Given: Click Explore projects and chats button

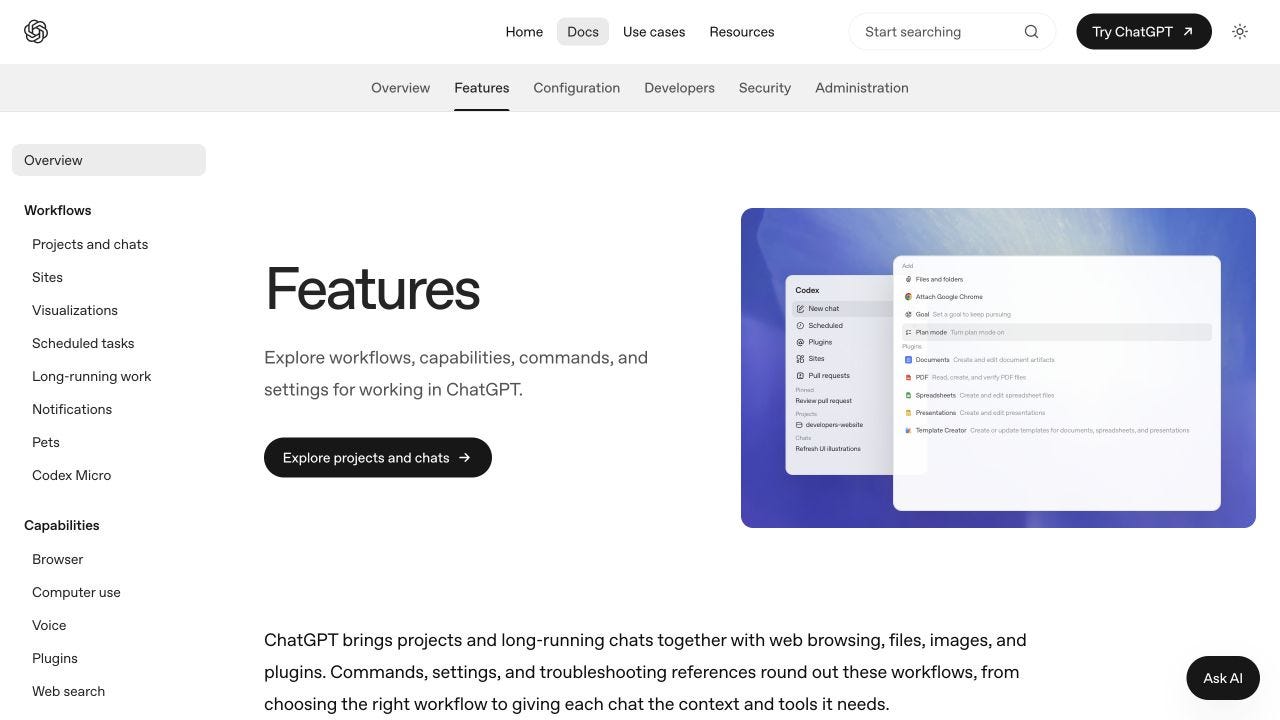Looking at the screenshot, I should click(378, 458).
